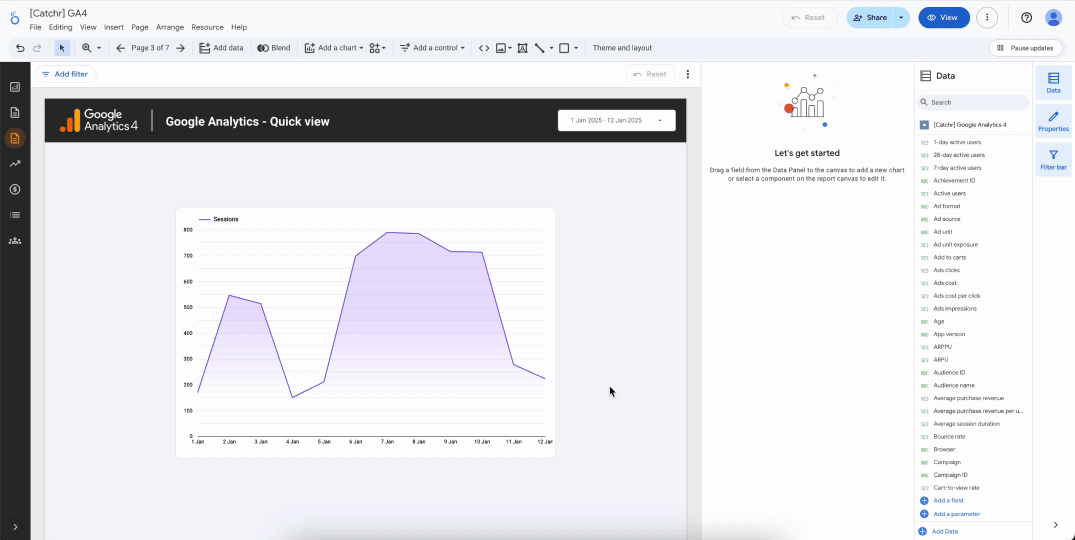Image resolution: width=1075 pixels, height=540 pixels.
Task: Click the Looker Studio logo
Action: [x=14, y=18]
